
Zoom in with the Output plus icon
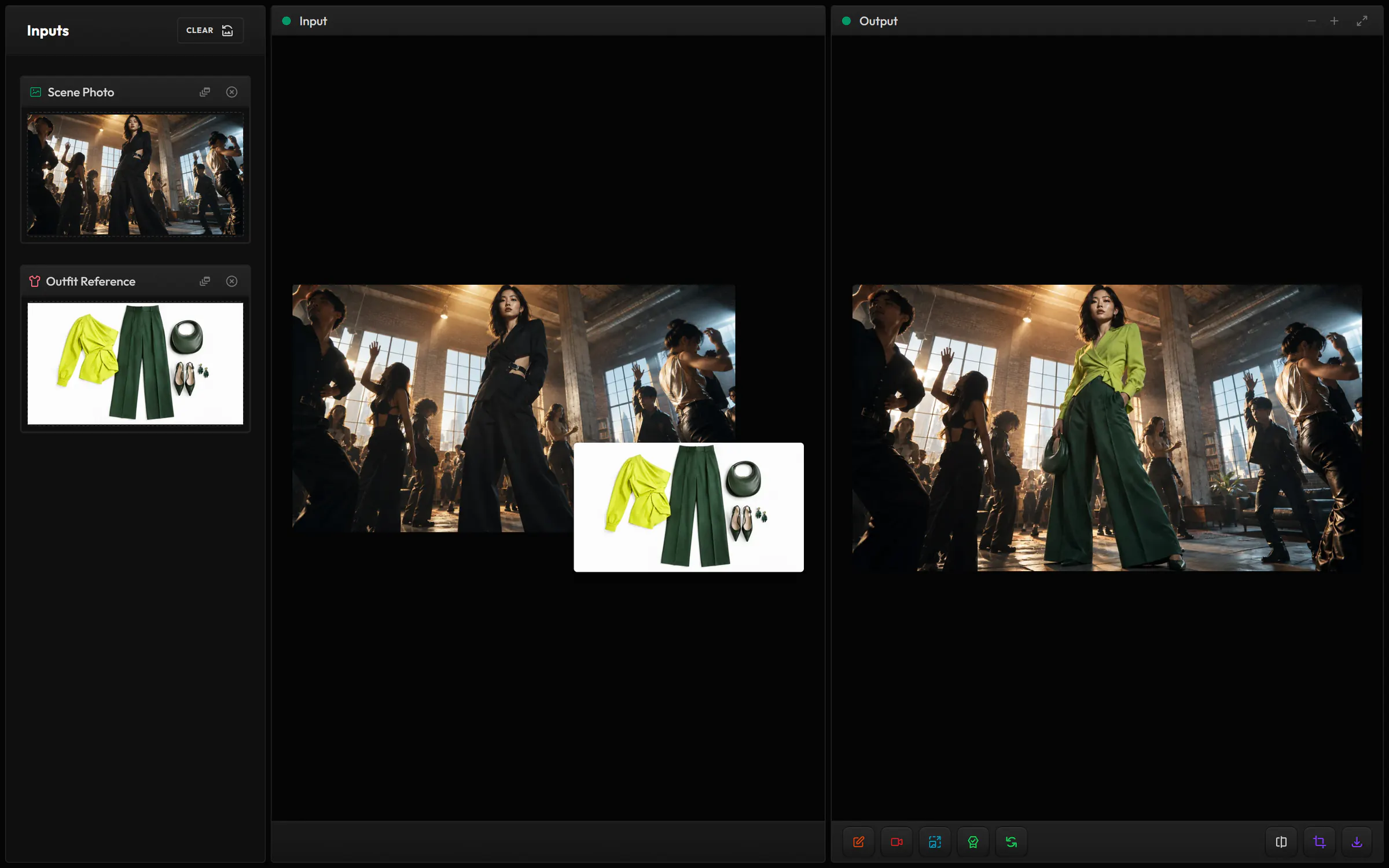[x=1334, y=21]
